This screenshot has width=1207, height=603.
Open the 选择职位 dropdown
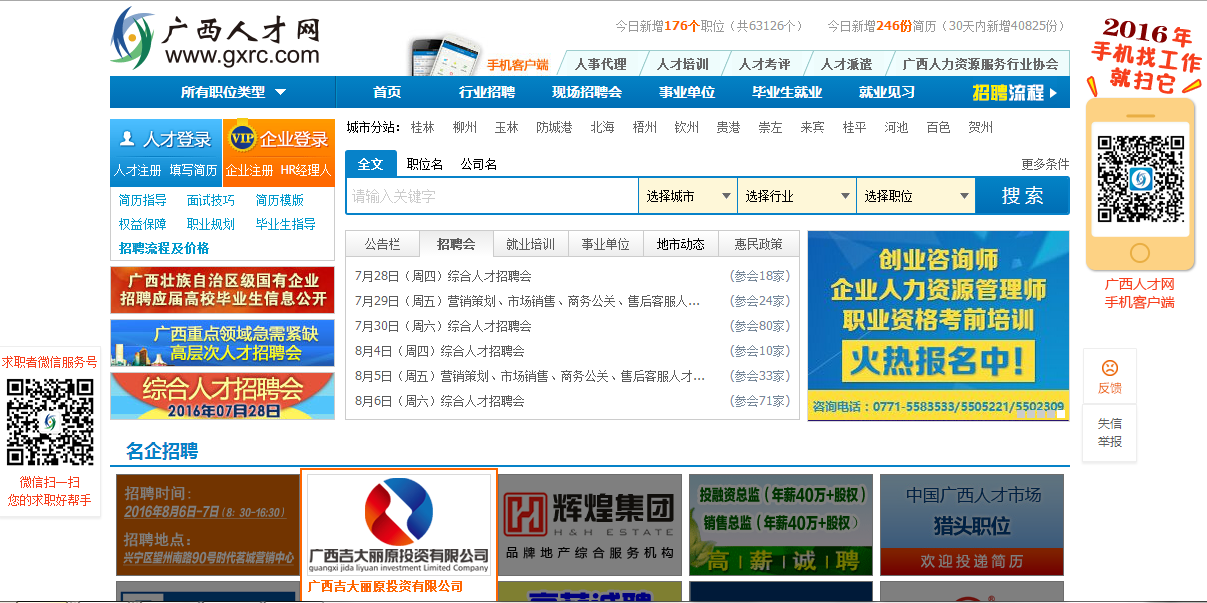(916, 196)
